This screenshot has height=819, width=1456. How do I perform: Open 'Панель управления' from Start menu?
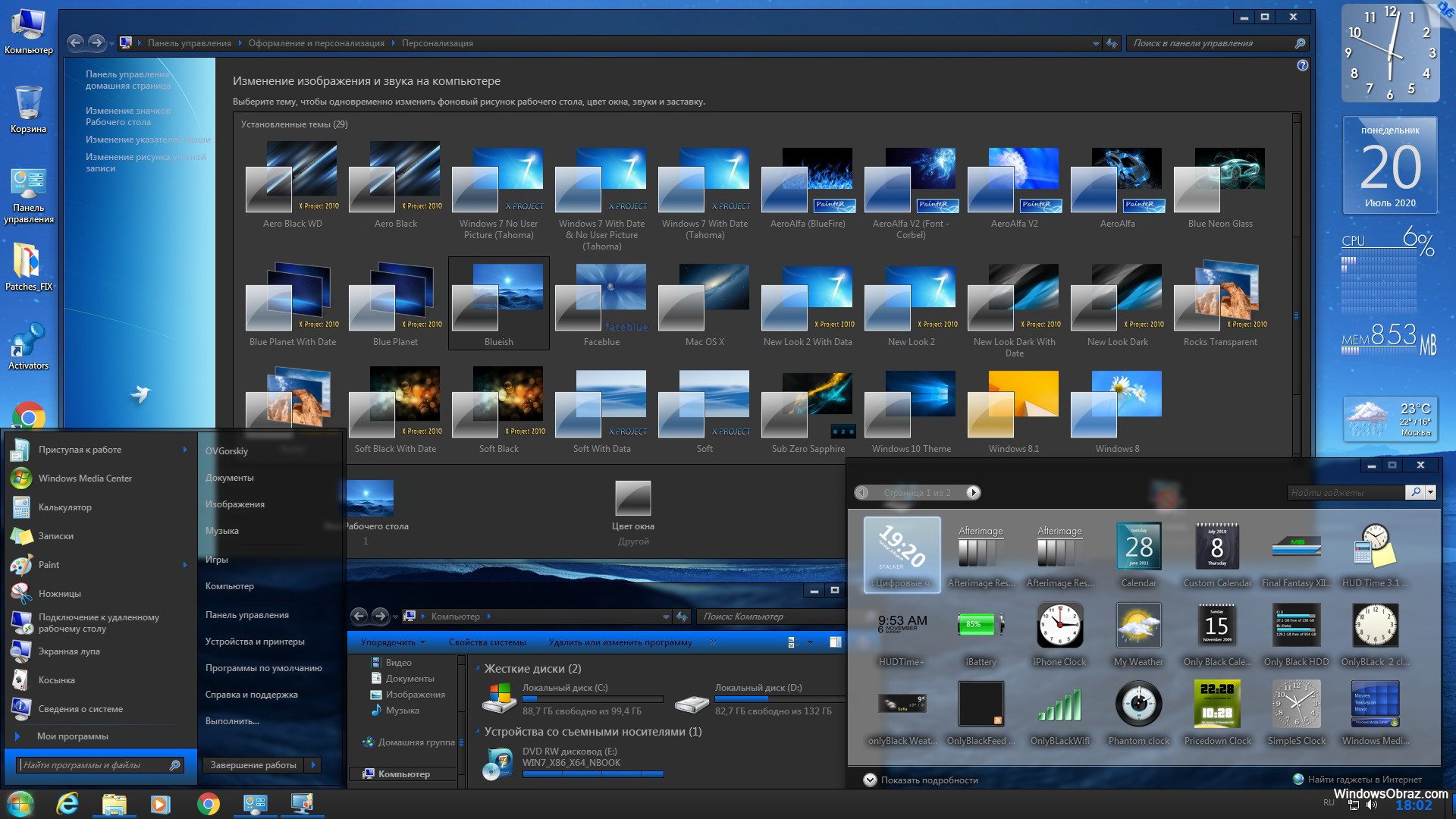248,614
